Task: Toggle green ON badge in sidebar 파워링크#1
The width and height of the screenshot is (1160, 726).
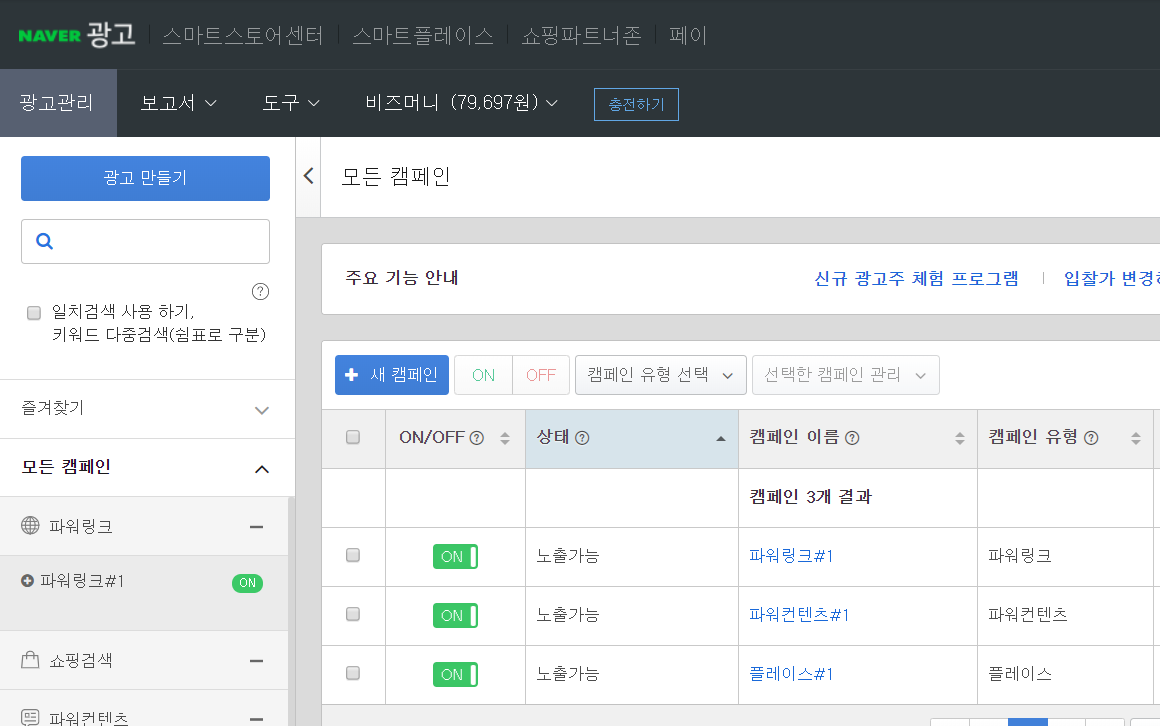Action: click(x=247, y=583)
